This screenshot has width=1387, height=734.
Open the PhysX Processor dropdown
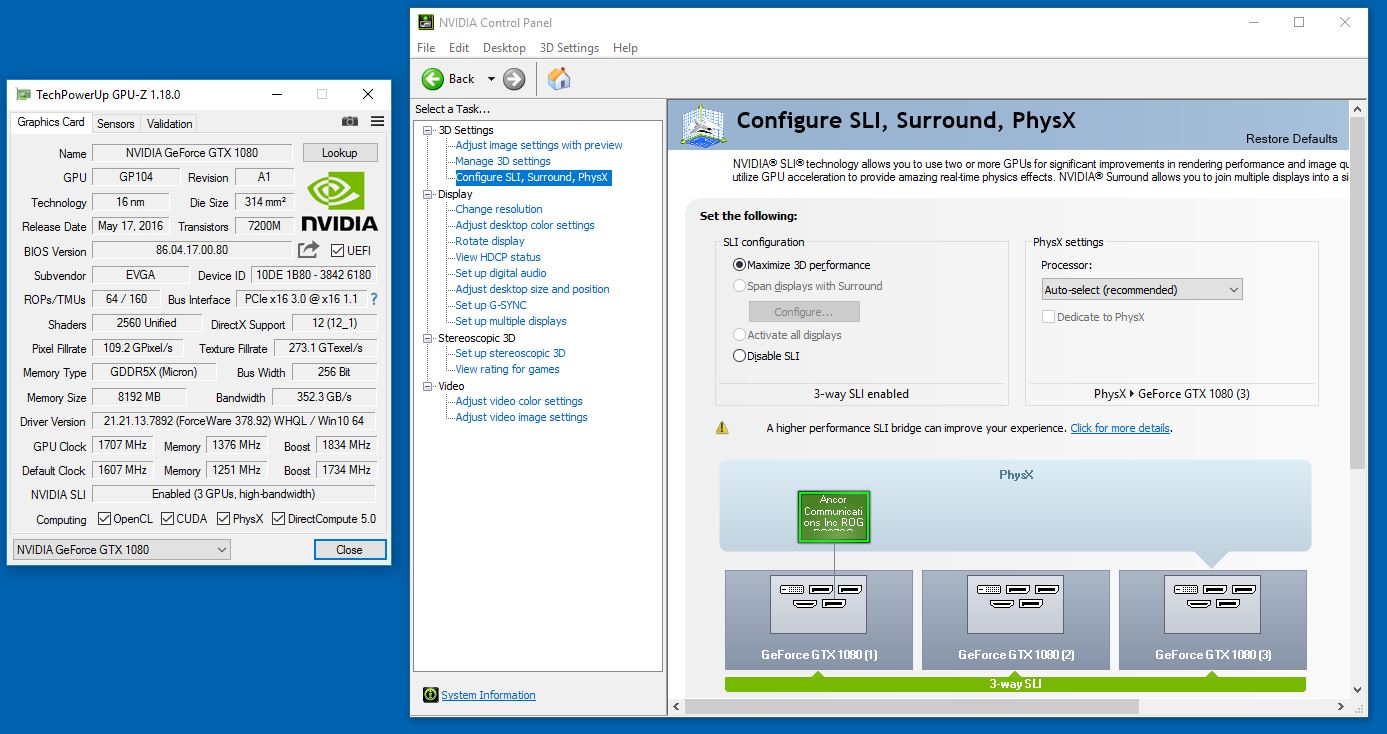pos(1142,290)
